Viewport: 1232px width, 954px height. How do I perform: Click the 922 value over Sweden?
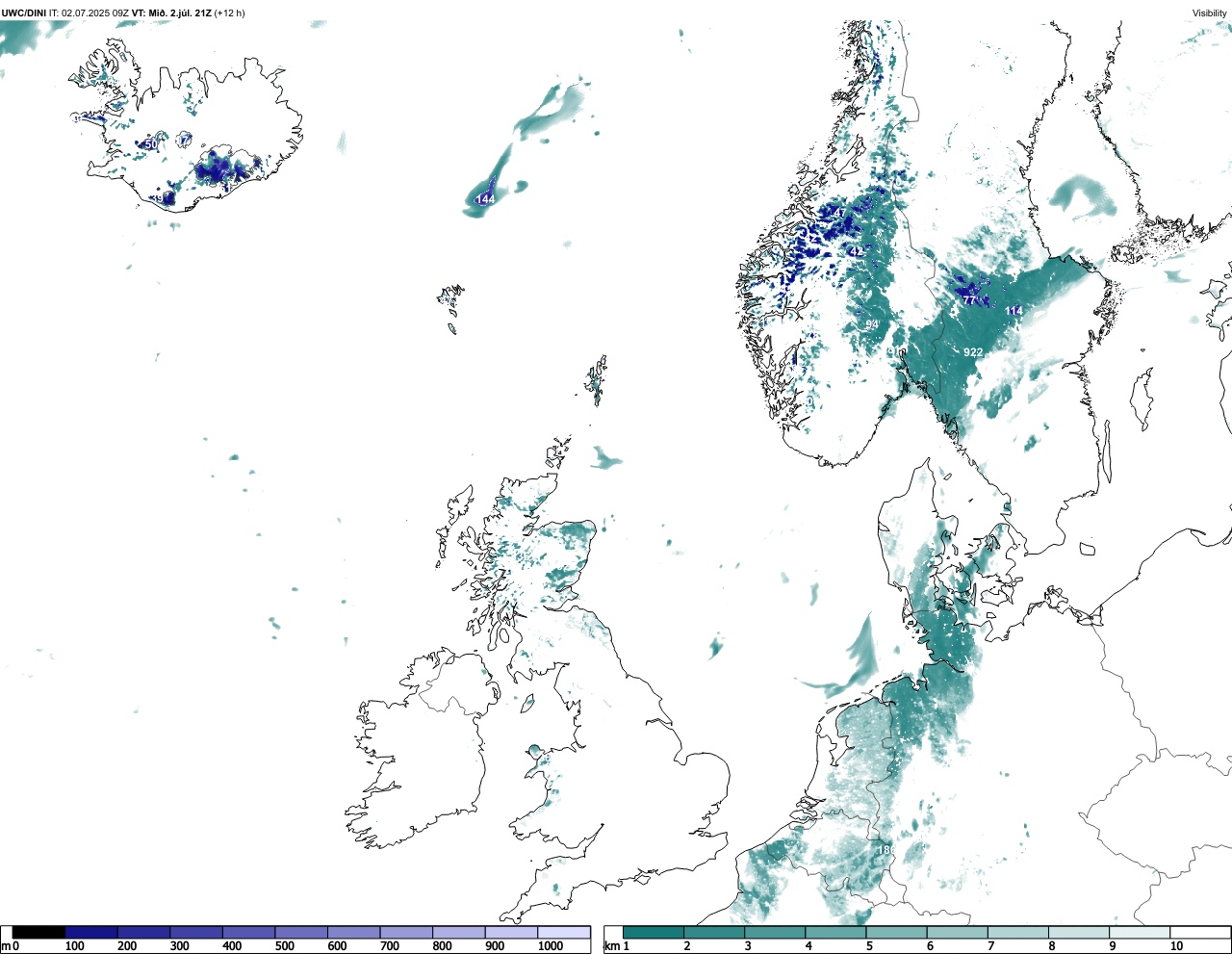click(x=973, y=352)
